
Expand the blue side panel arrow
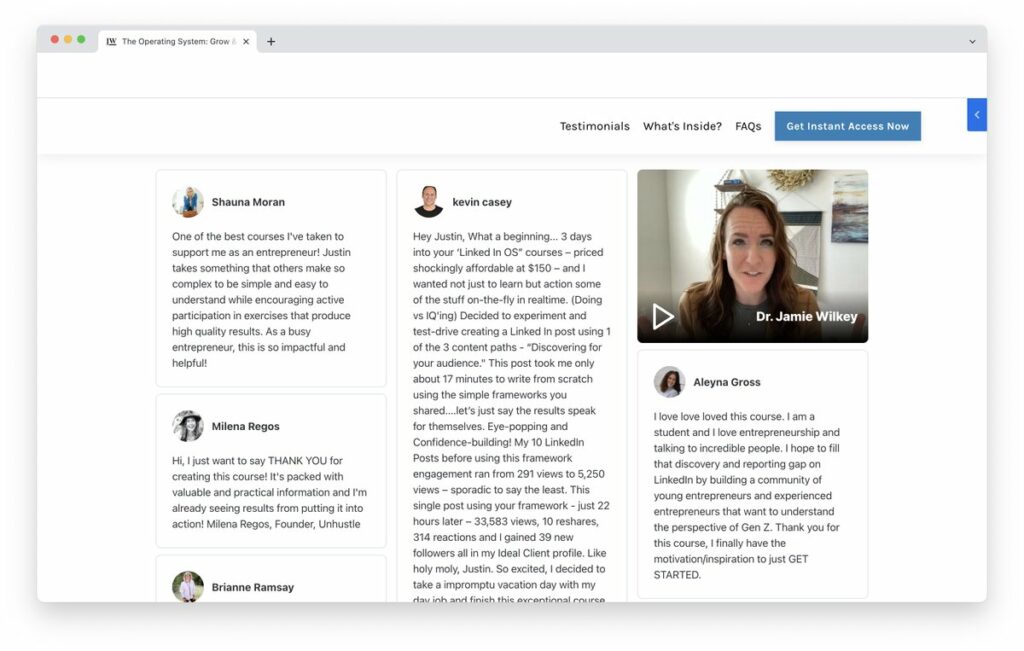976,115
